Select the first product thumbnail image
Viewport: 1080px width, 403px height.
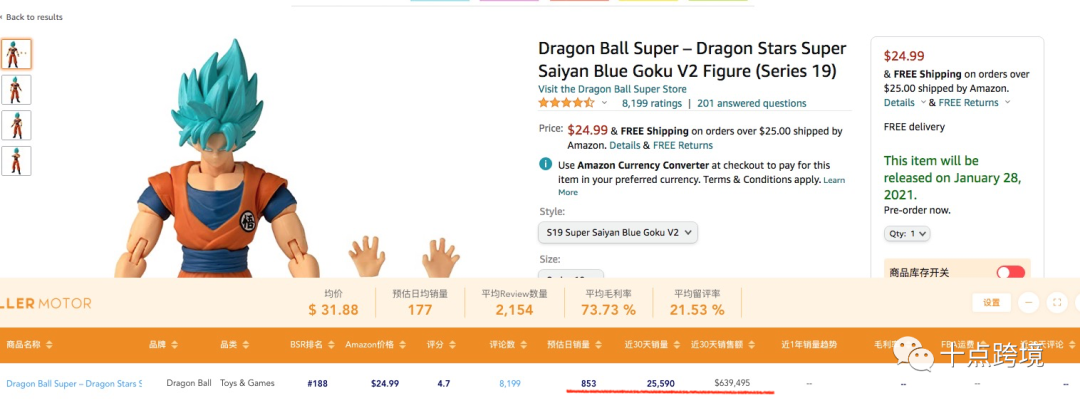16,54
